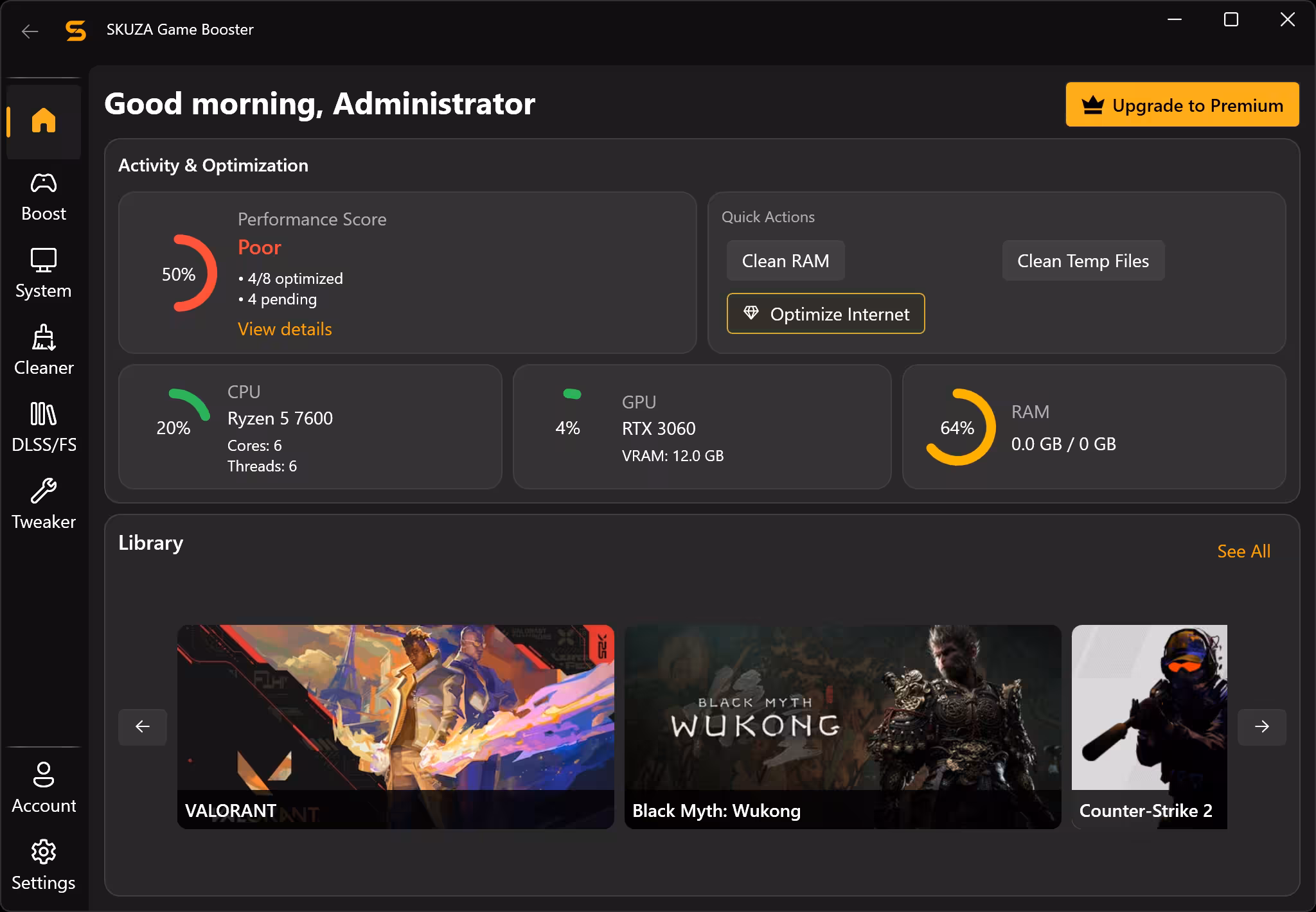Minimize the SKUZA Game Booster window

pyautogui.click(x=1175, y=20)
